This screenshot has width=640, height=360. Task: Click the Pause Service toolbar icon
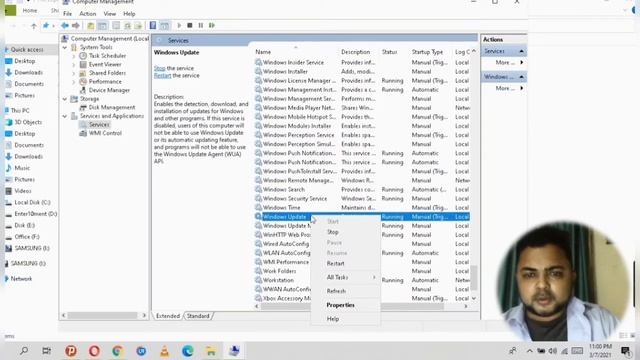coord(201,25)
